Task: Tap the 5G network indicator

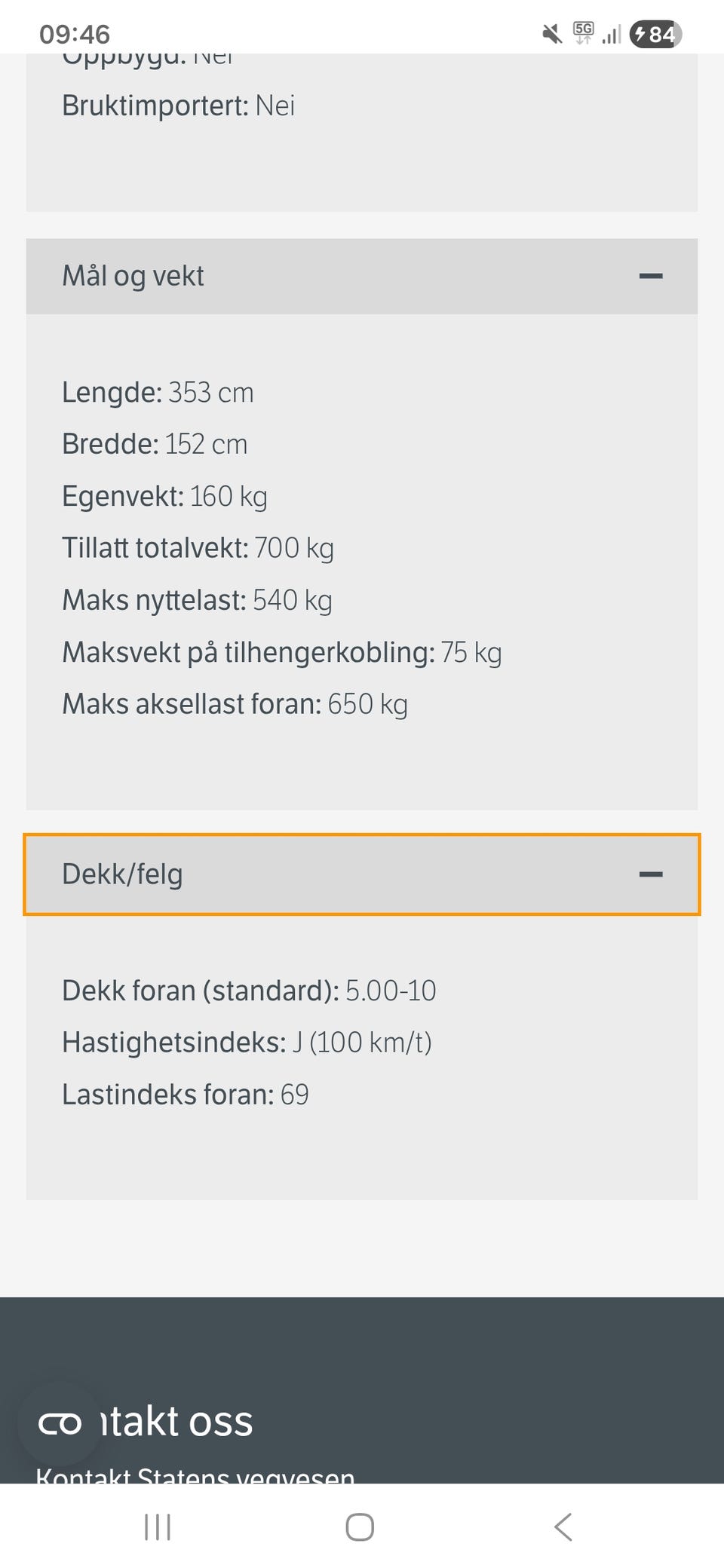Action: tap(583, 33)
